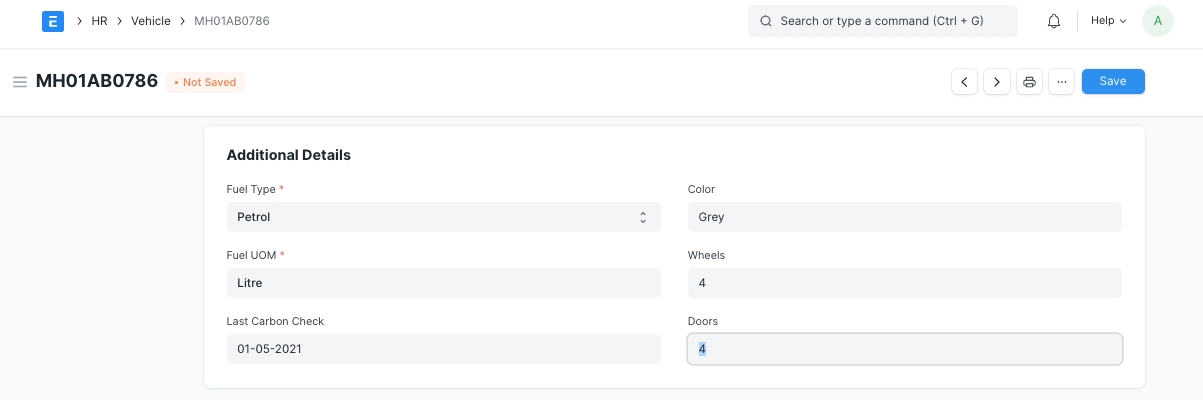Open the user avatar profile menu
The image size is (1203, 400).
[1157, 21]
